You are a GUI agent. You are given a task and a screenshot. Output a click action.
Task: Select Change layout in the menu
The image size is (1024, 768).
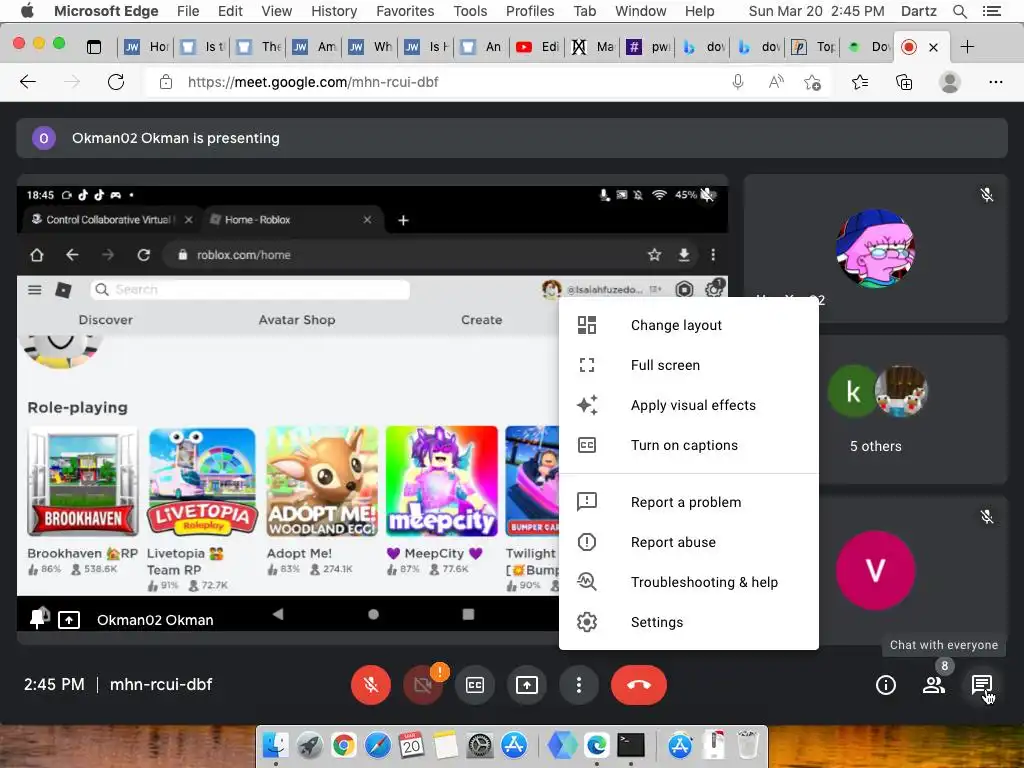point(688,325)
